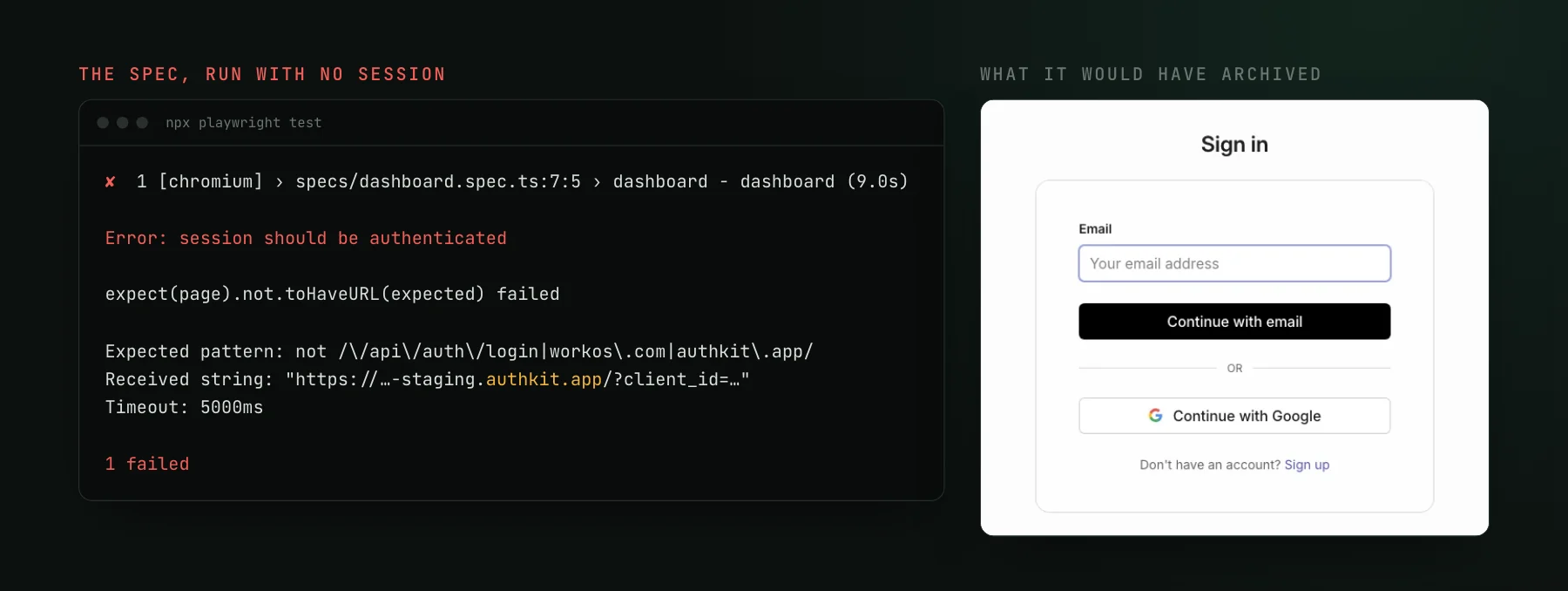Image resolution: width=1568 pixels, height=591 pixels.
Task: Open the Sign up link
Action: click(x=1307, y=465)
